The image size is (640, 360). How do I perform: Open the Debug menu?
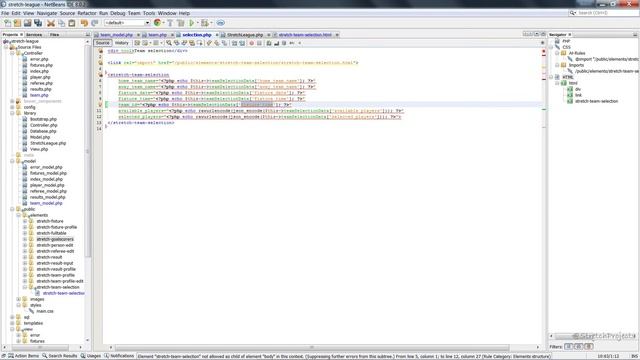pyautogui.click(x=118, y=13)
